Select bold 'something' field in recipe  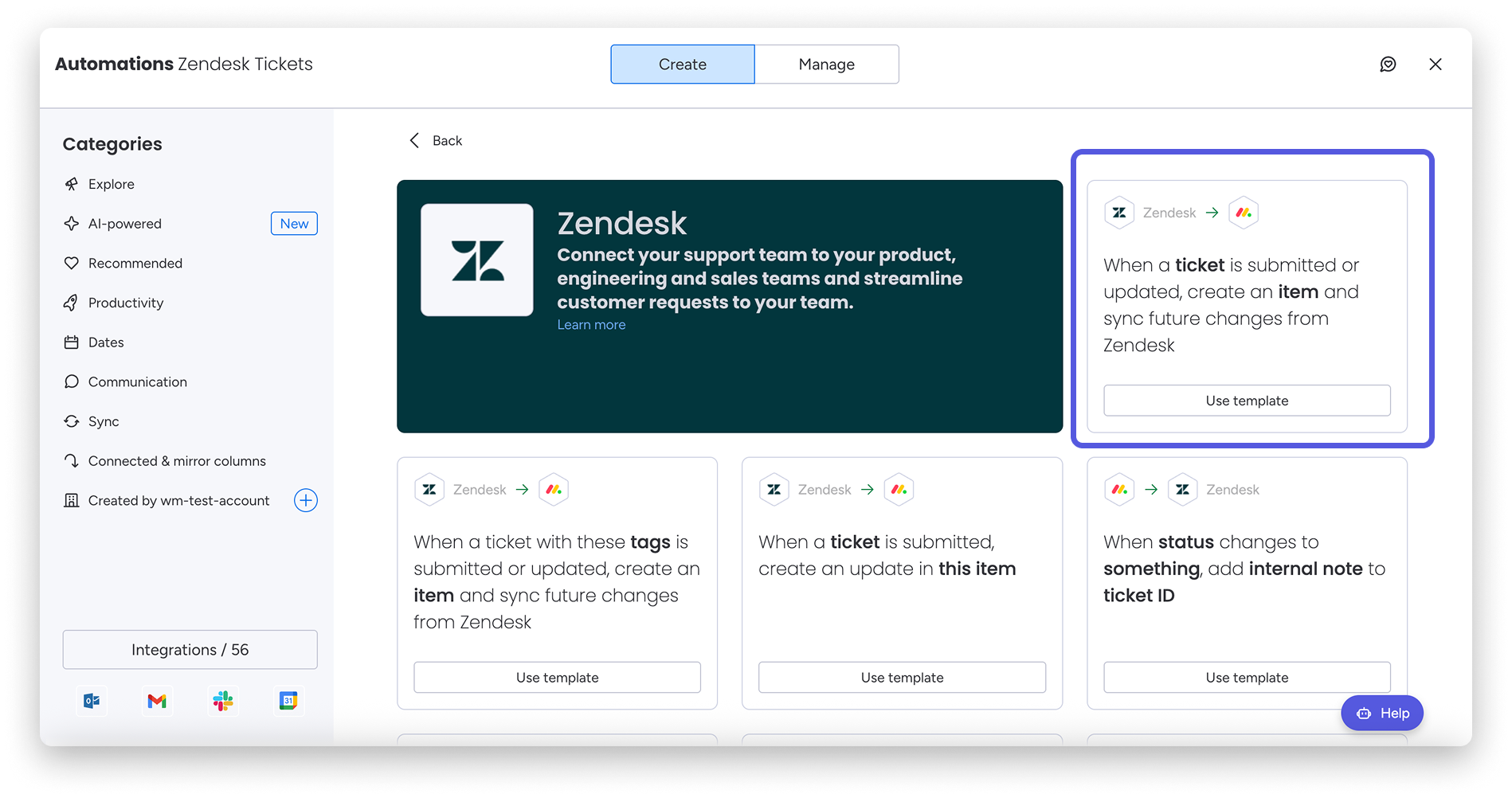pos(1152,569)
